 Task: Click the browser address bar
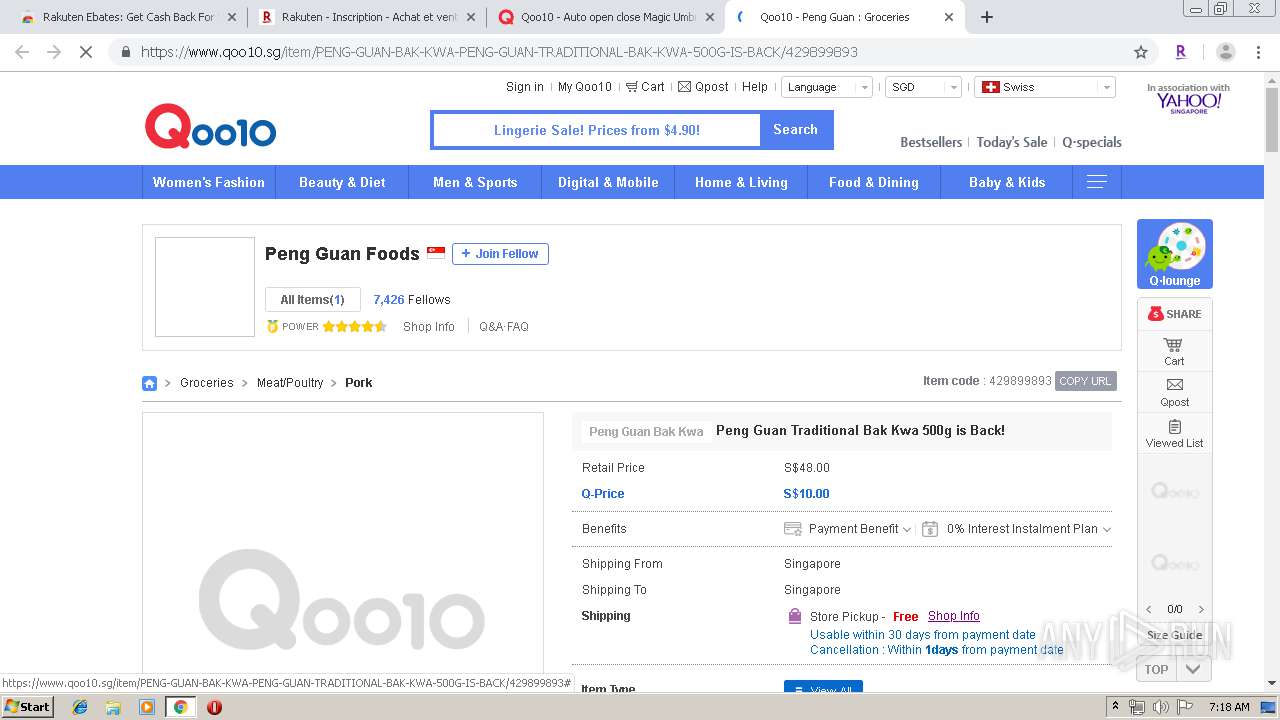[630, 52]
